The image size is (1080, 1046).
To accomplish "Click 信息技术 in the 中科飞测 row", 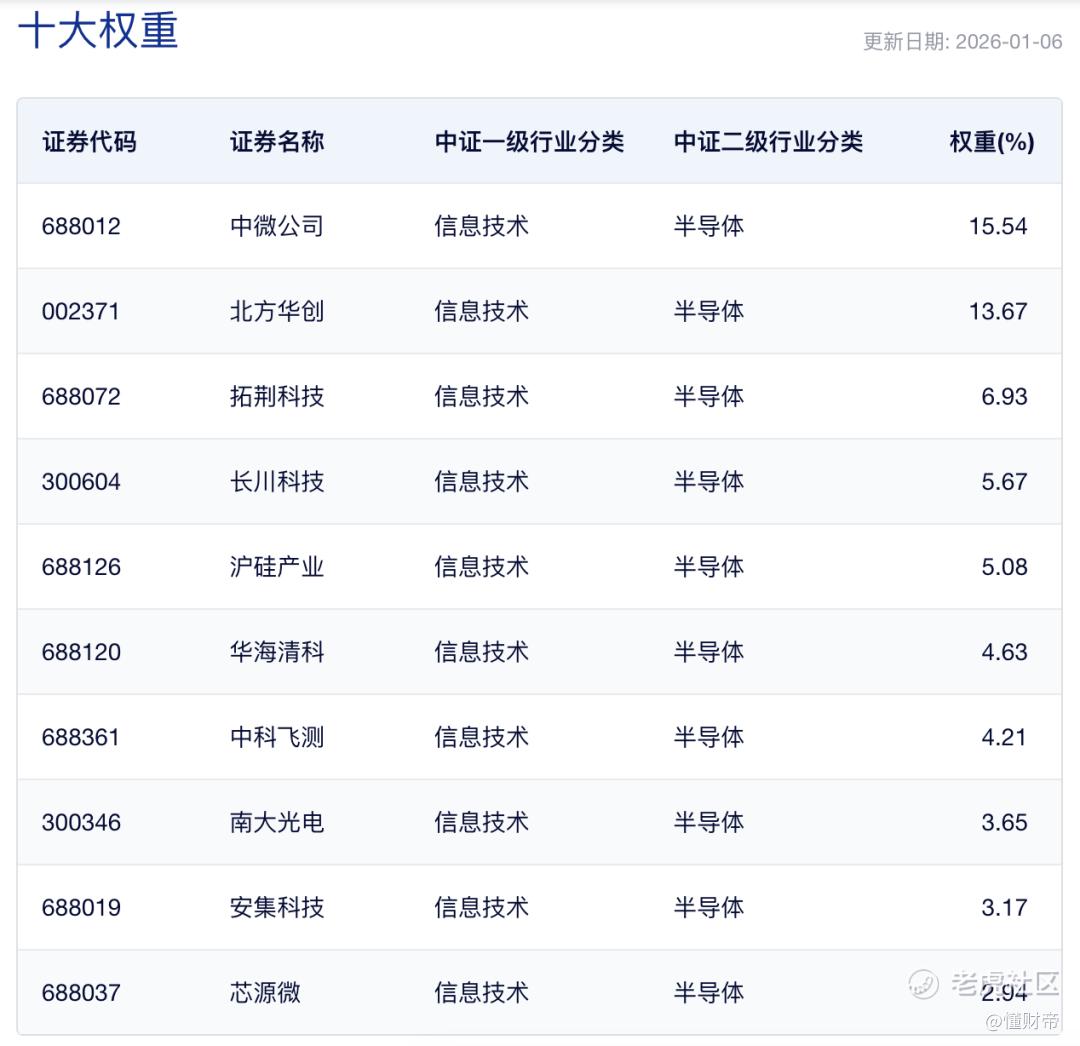I will point(481,738).
